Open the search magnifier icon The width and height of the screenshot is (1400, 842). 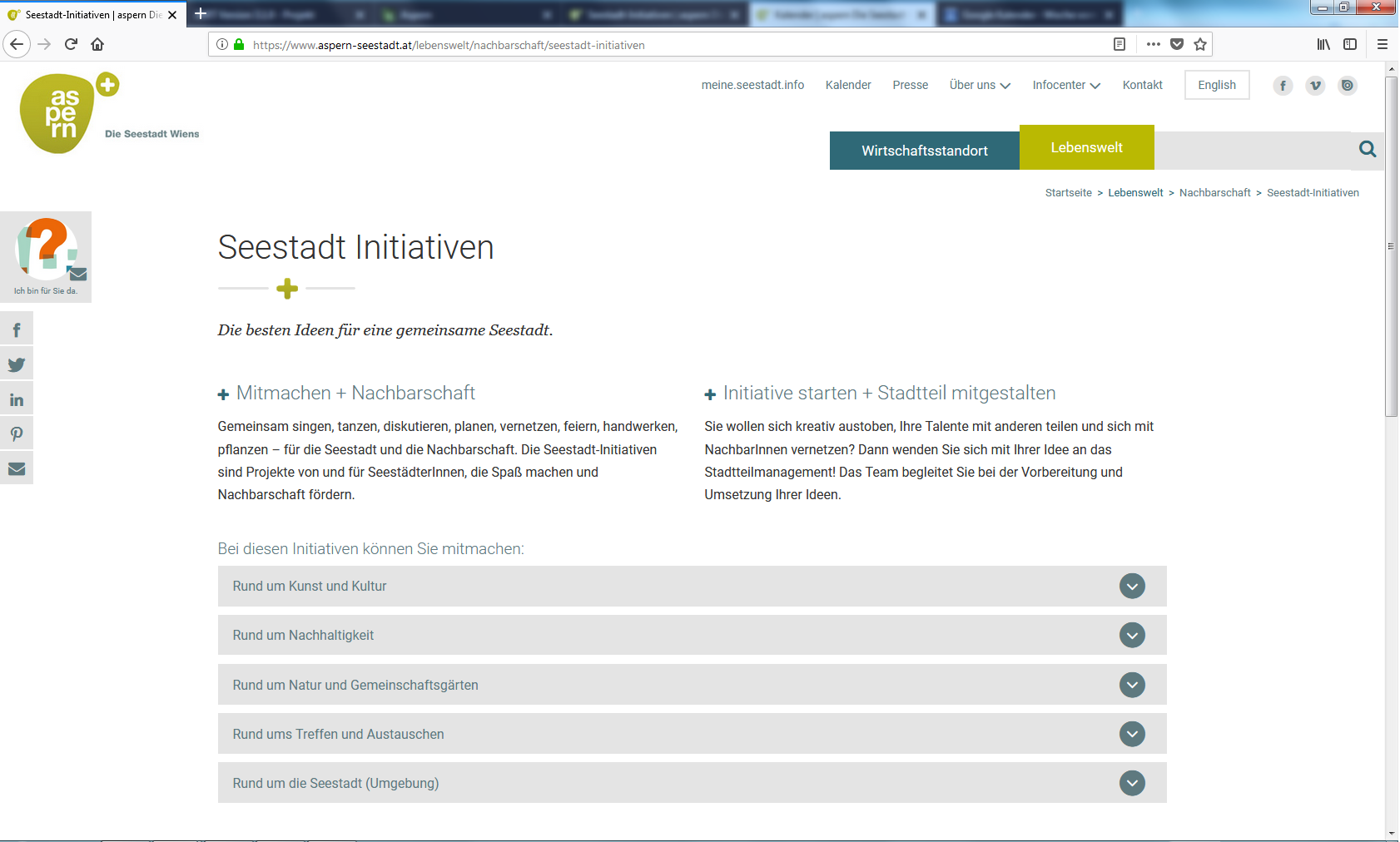tap(1368, 150)
